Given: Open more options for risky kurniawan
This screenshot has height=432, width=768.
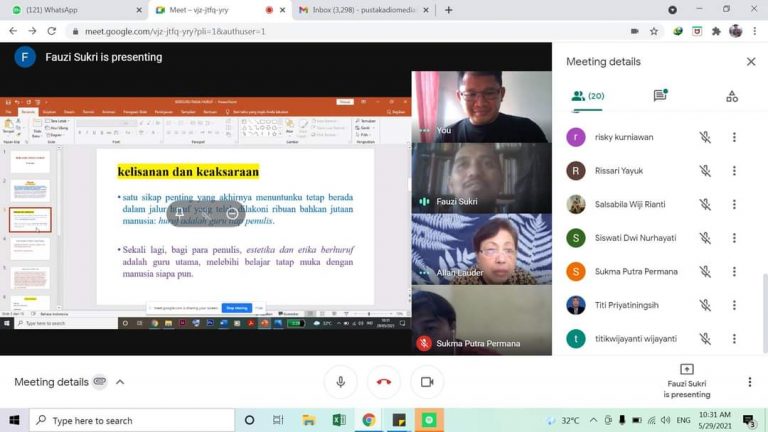Looking at the screenshot, I should 734,137.
